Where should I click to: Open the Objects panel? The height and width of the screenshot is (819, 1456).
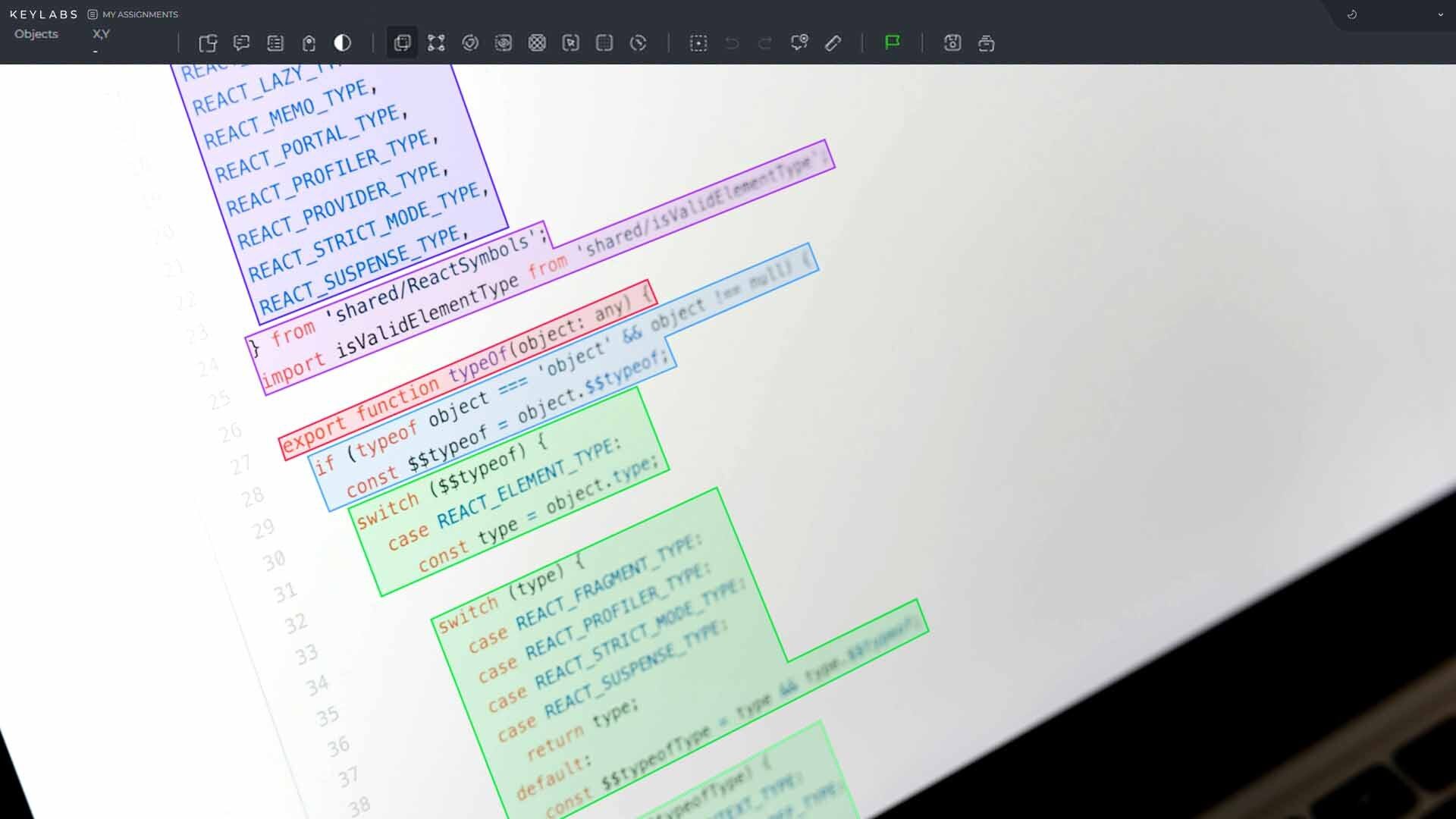pos(36,34)
